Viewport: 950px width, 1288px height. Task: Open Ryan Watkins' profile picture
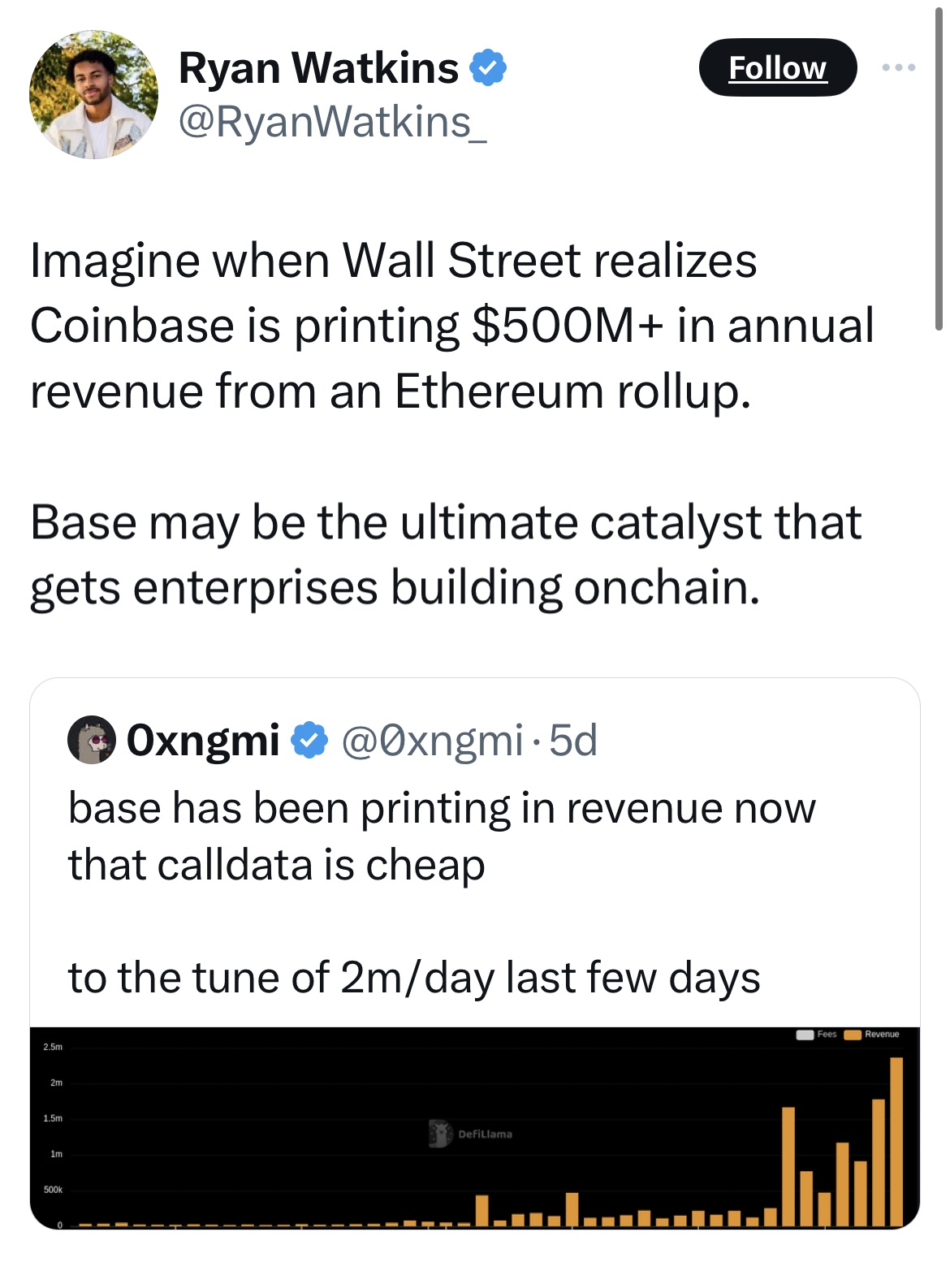click(x=93, y=95)
